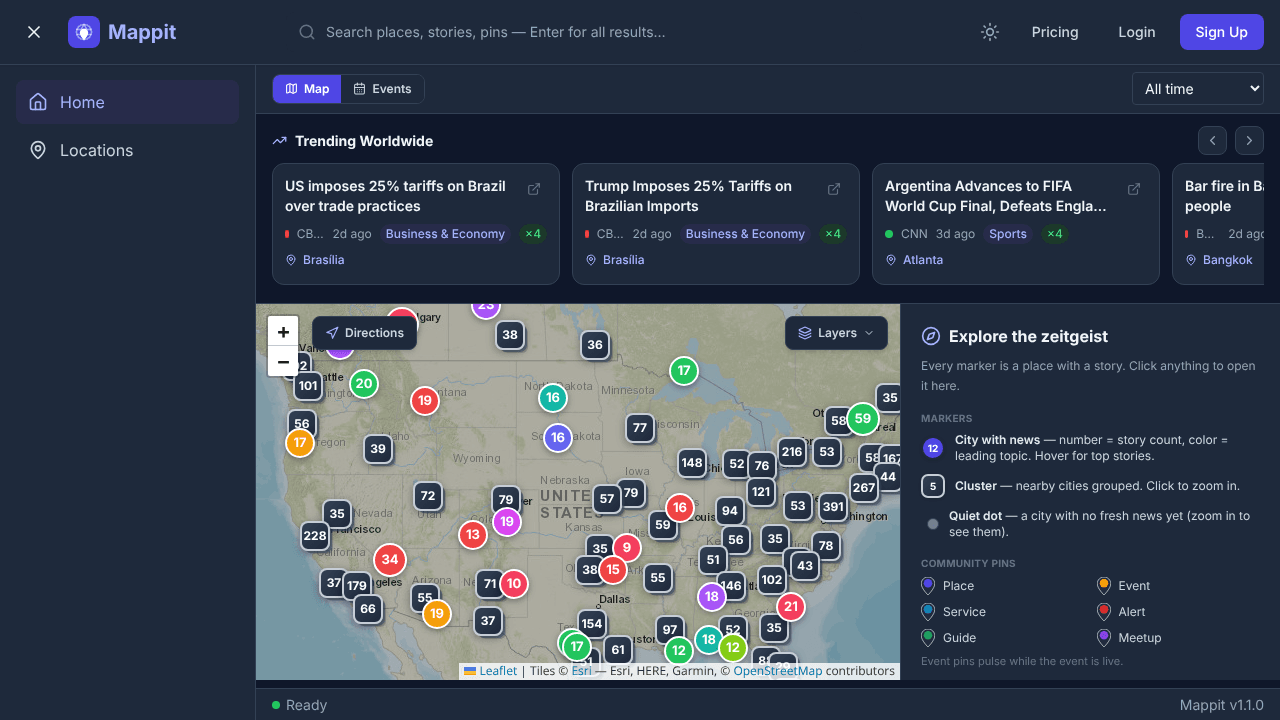Zoom in on the map
This screenshot has width=1280, height=720.
283,332
